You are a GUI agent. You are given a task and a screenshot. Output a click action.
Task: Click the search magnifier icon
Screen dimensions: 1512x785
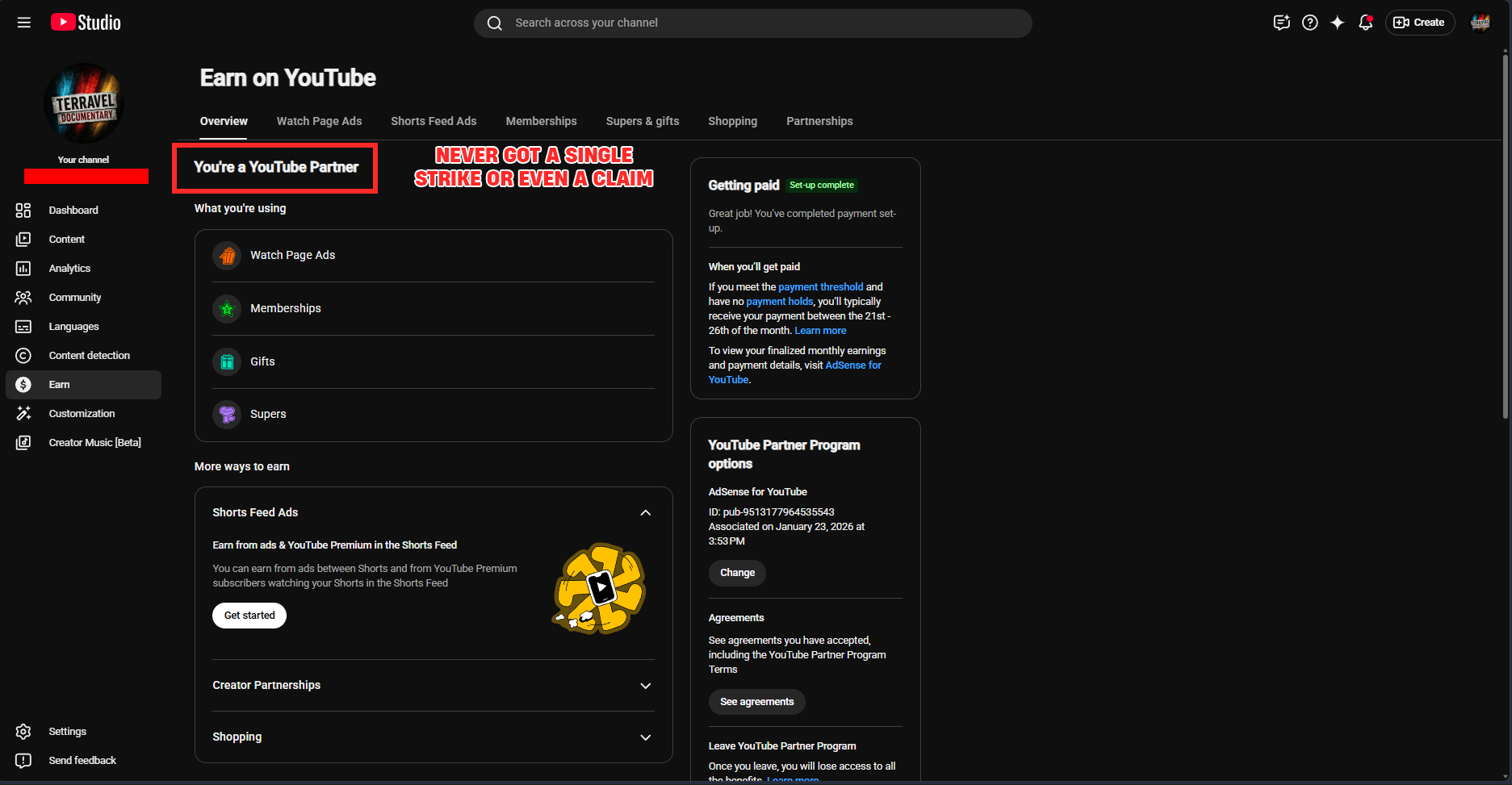pos(495,23)
